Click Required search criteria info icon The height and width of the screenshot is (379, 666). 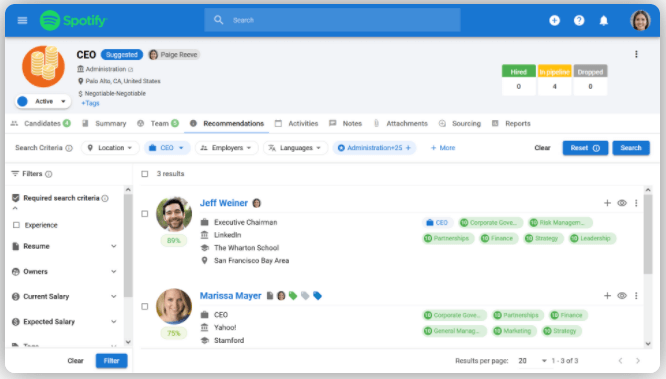105,198
